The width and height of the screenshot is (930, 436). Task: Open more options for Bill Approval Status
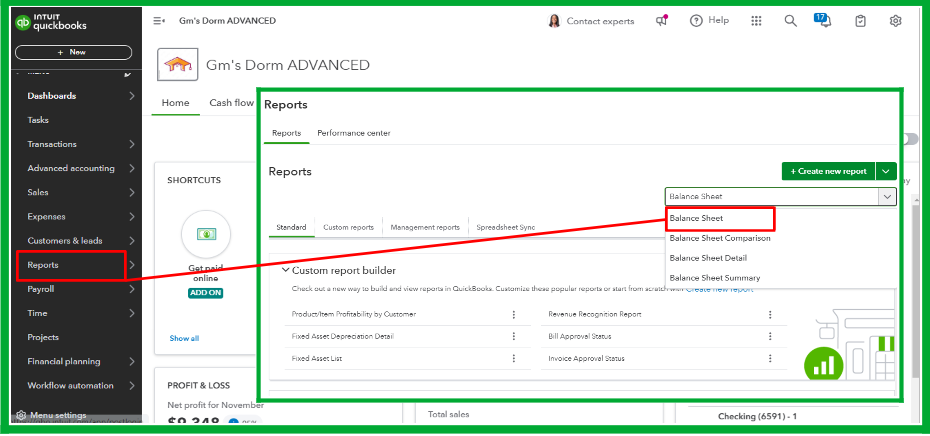(770, 336)
